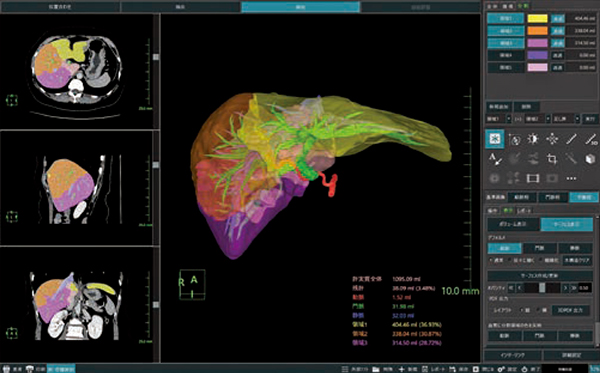Select the plain line measurement tool
Image resolution: width=600 pixels, height=373 pixels.
pyautogui.click(x=571, y=139)
